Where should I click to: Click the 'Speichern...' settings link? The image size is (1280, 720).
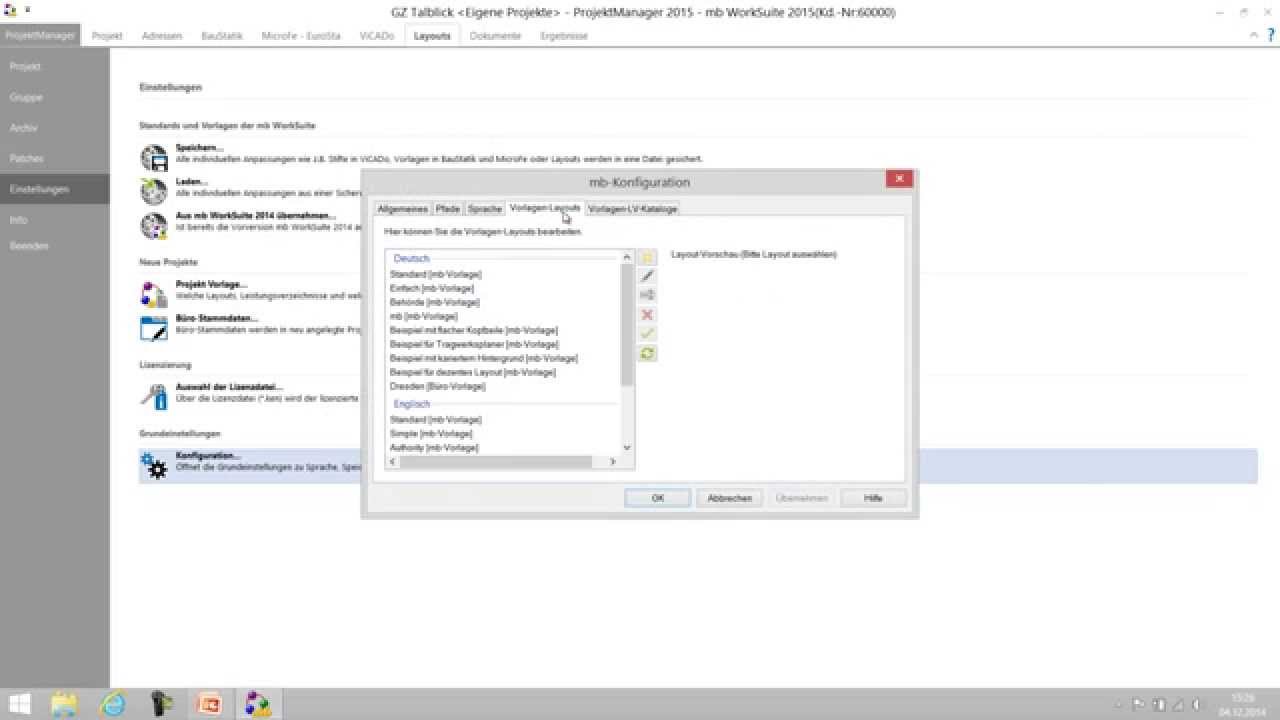click(x=199, y=148)
